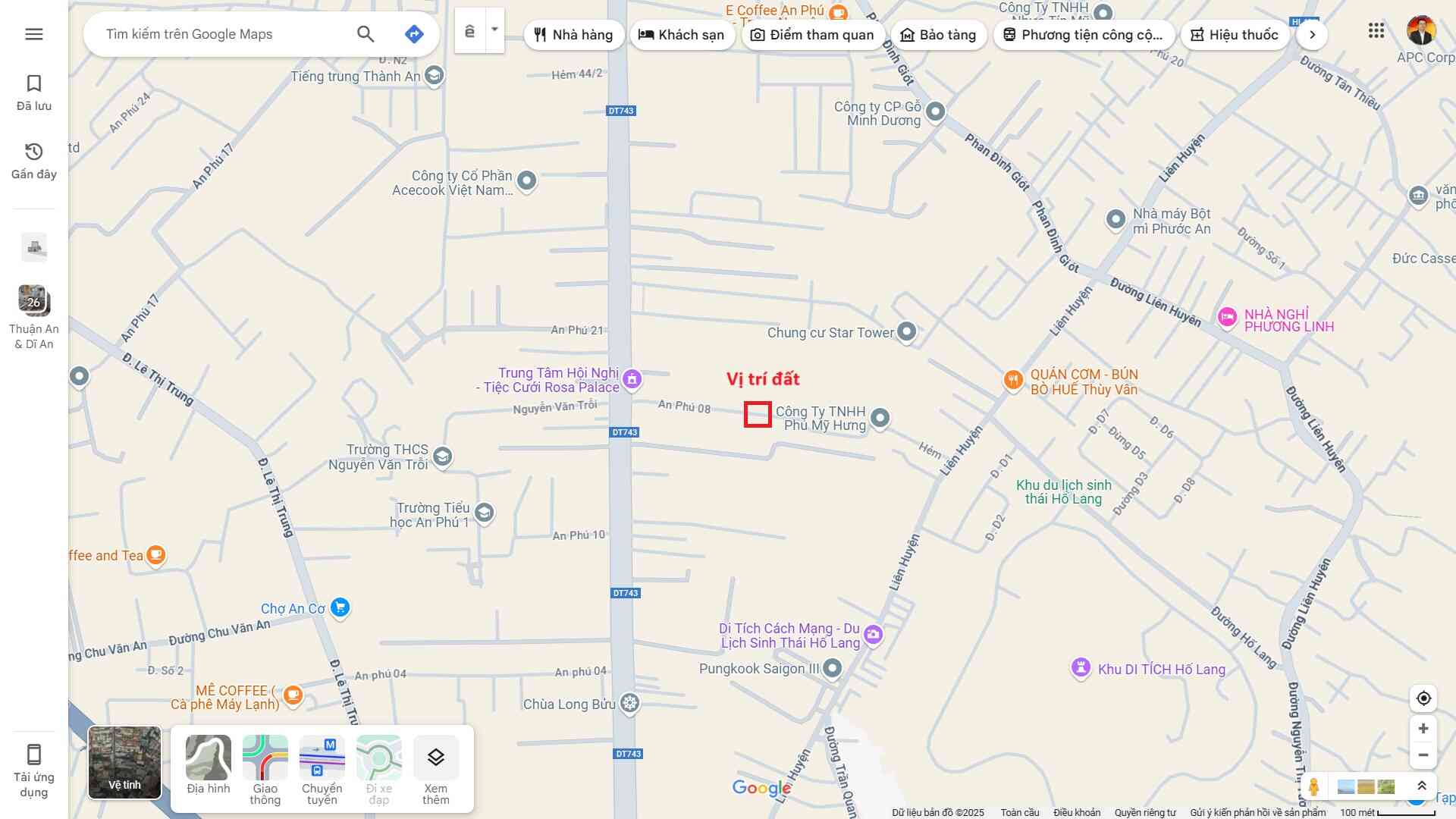Open directions via blue arrow icon
The image size is (1456, 819).
click(413, 34)
